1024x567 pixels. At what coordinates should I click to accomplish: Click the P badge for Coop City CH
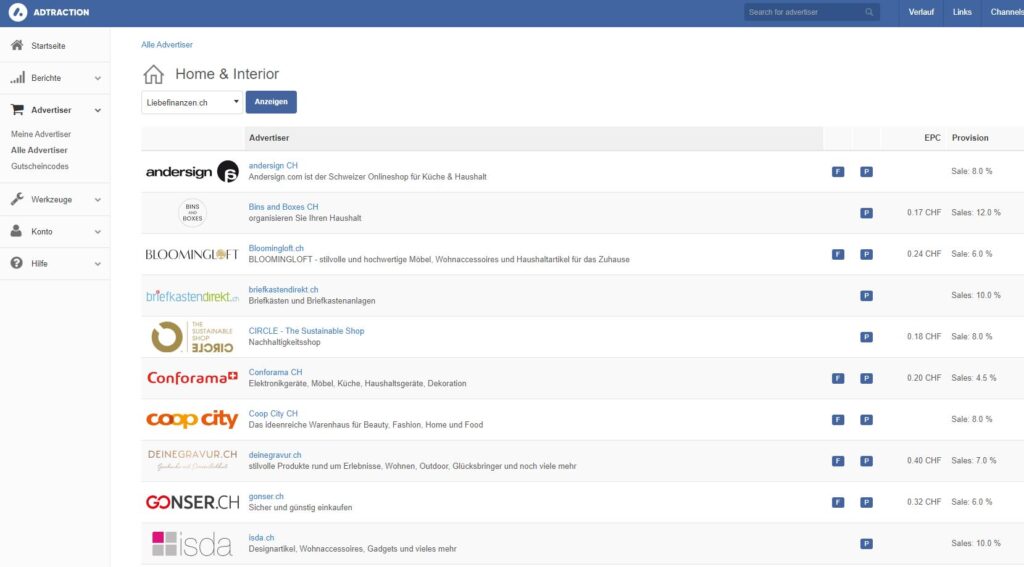866,419
